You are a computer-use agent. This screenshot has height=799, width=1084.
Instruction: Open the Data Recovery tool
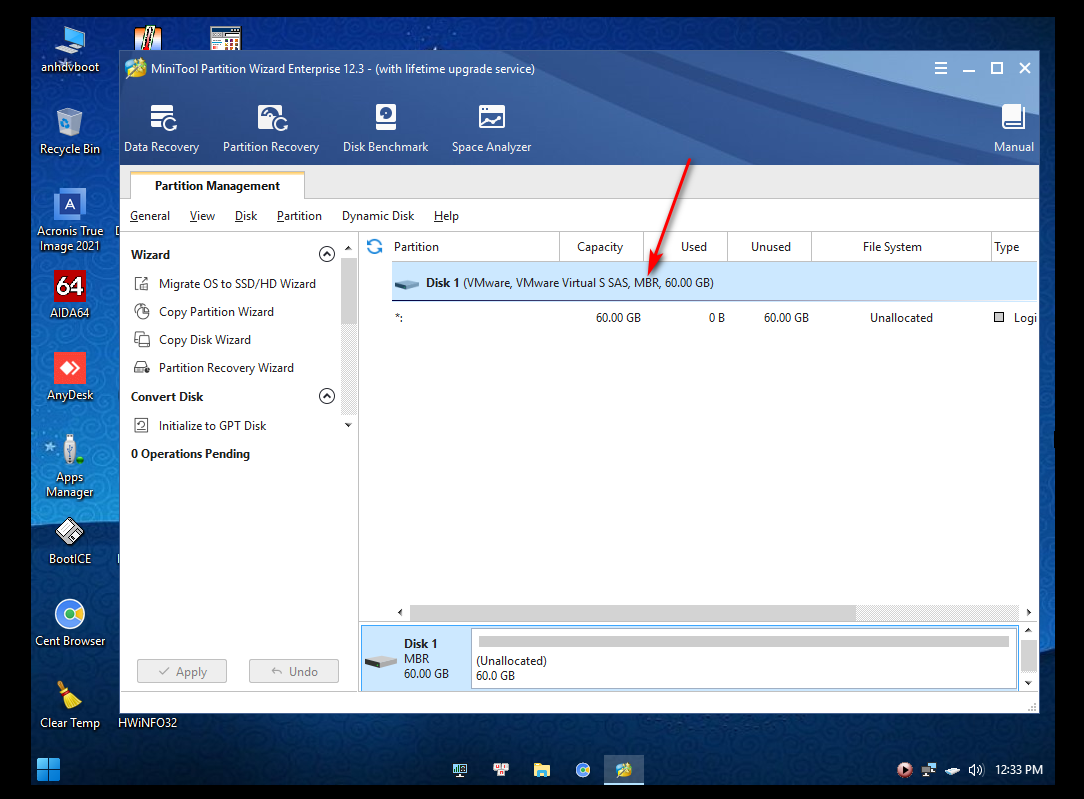[162, 129]
